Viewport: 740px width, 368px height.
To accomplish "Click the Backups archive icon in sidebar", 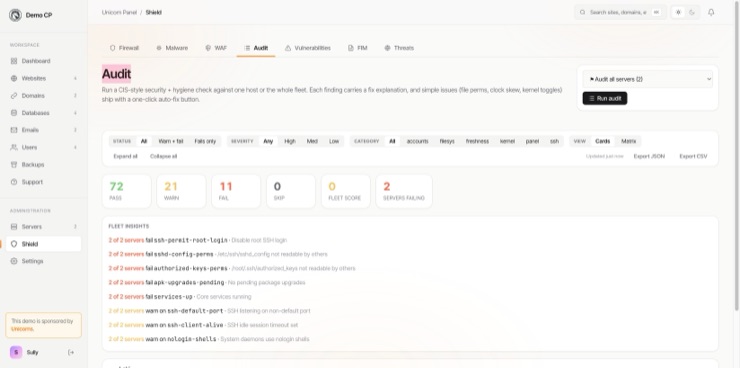I will [14, 165].
